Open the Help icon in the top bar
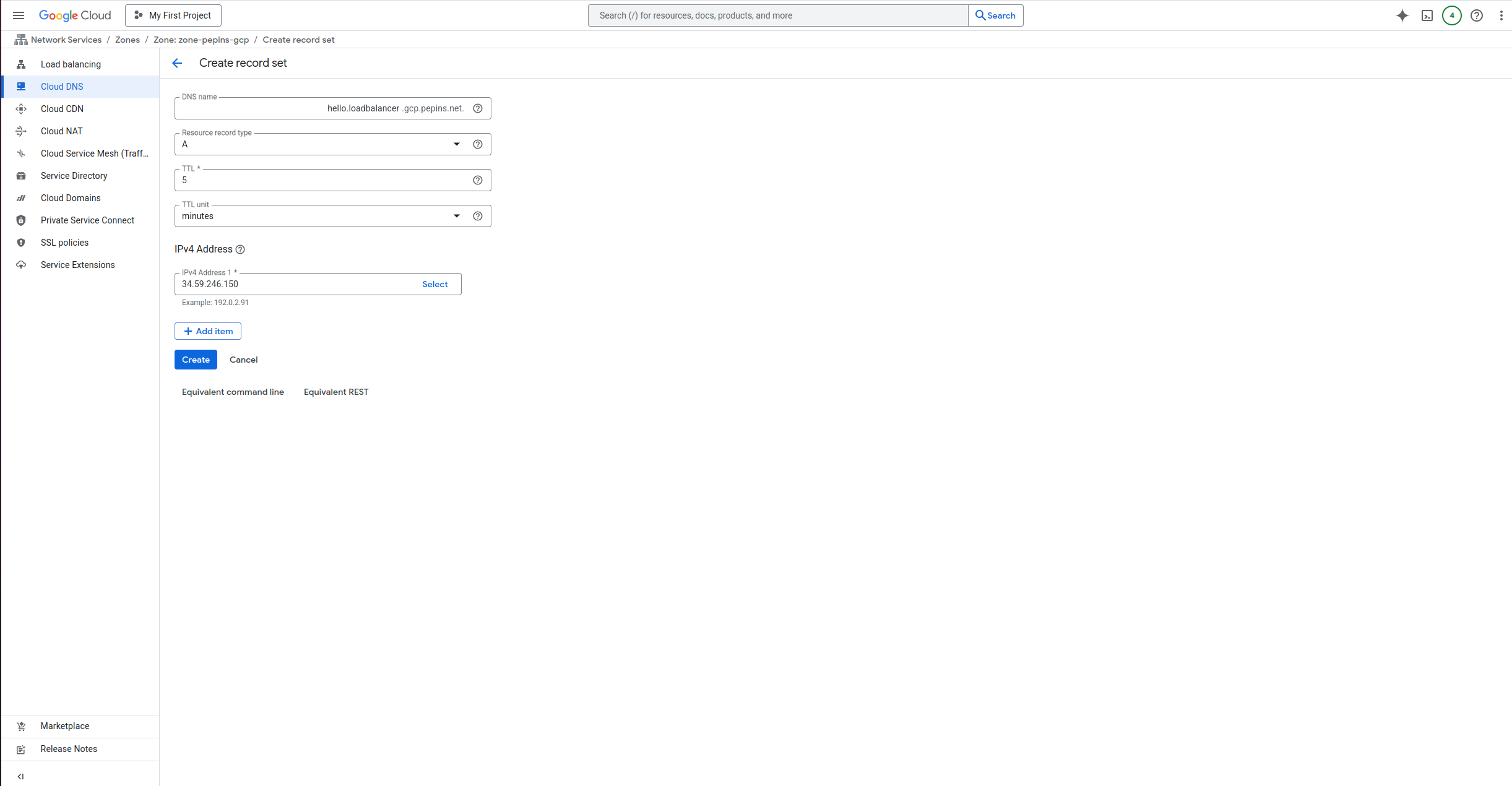Screen dimensions: 1512x786 tap(1477, 15)
